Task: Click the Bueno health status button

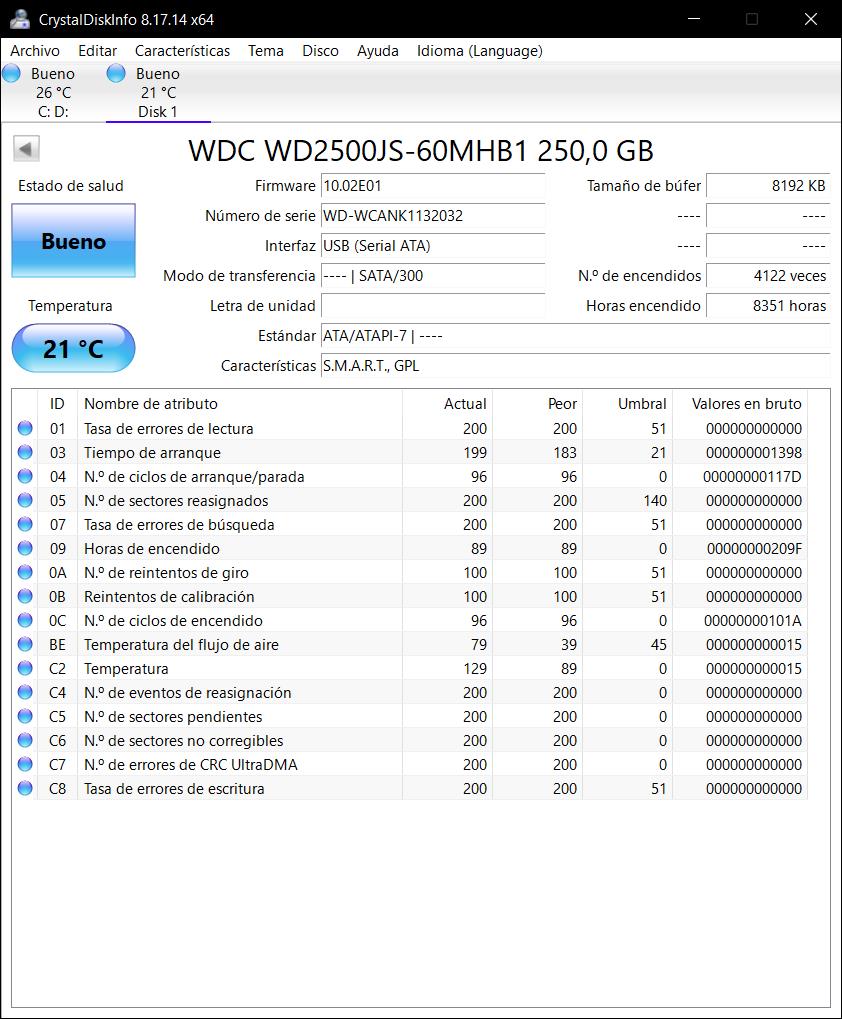Action: point(73,241)
